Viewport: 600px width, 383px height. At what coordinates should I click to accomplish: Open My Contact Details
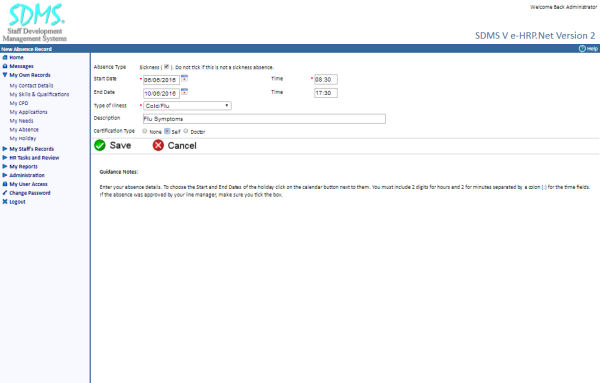31,86
